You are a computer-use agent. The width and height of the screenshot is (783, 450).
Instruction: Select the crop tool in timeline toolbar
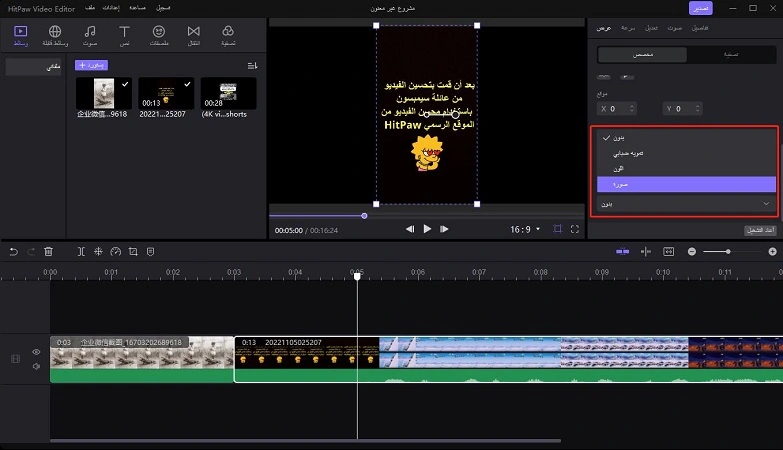pos(133,252)
